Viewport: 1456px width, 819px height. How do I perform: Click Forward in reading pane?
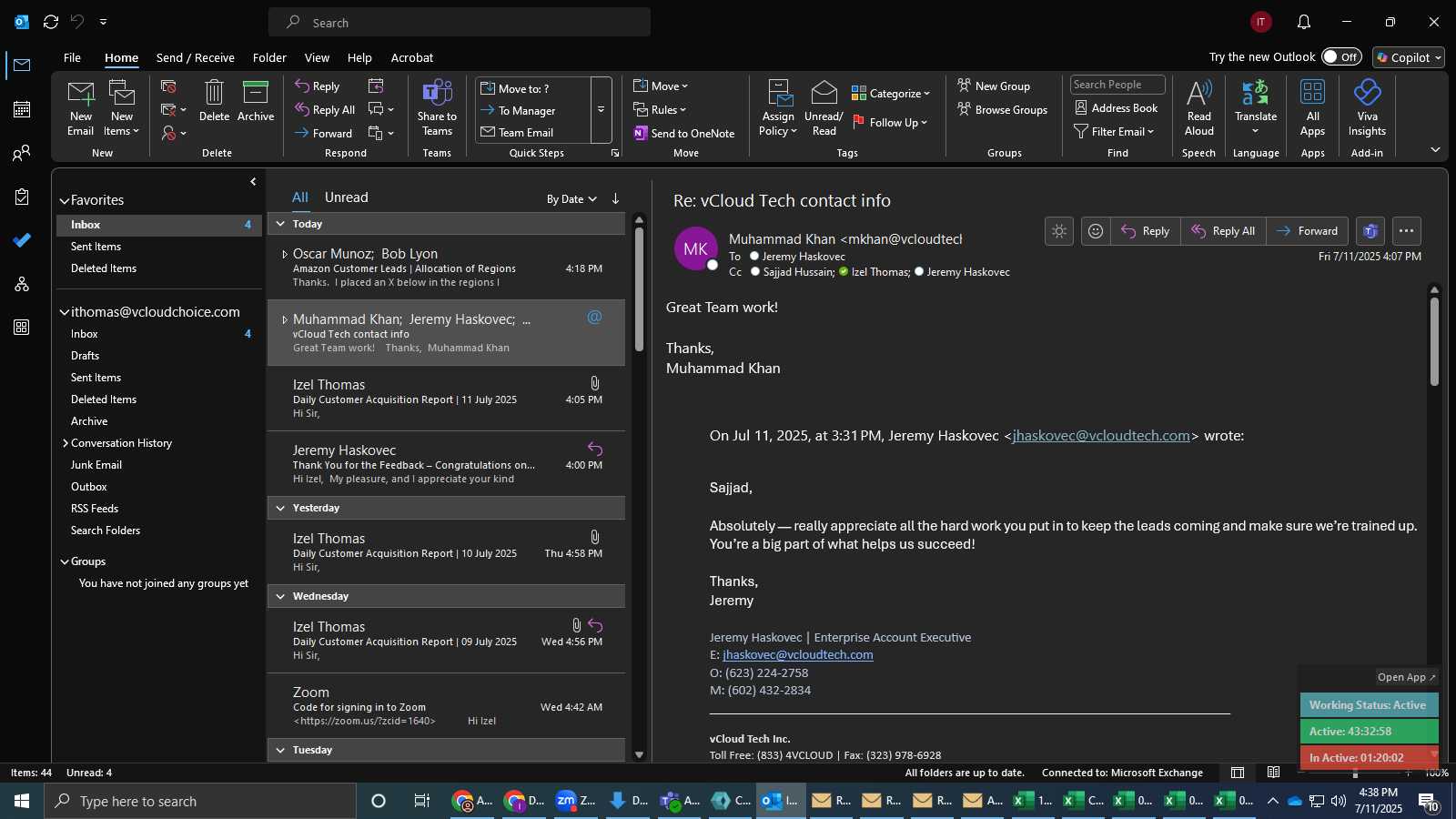1307,231
